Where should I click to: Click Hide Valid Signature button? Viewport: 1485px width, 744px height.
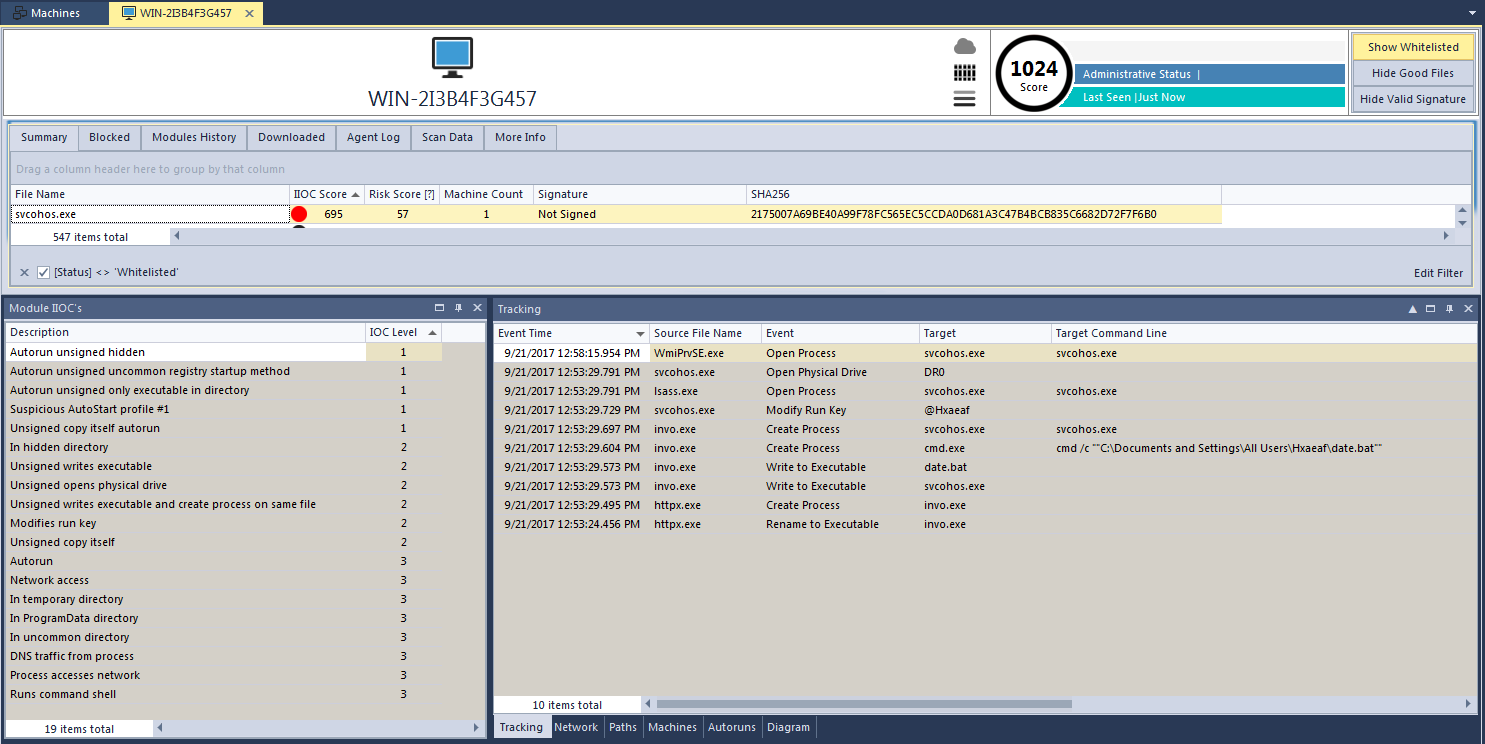(x=1412, y=99)
